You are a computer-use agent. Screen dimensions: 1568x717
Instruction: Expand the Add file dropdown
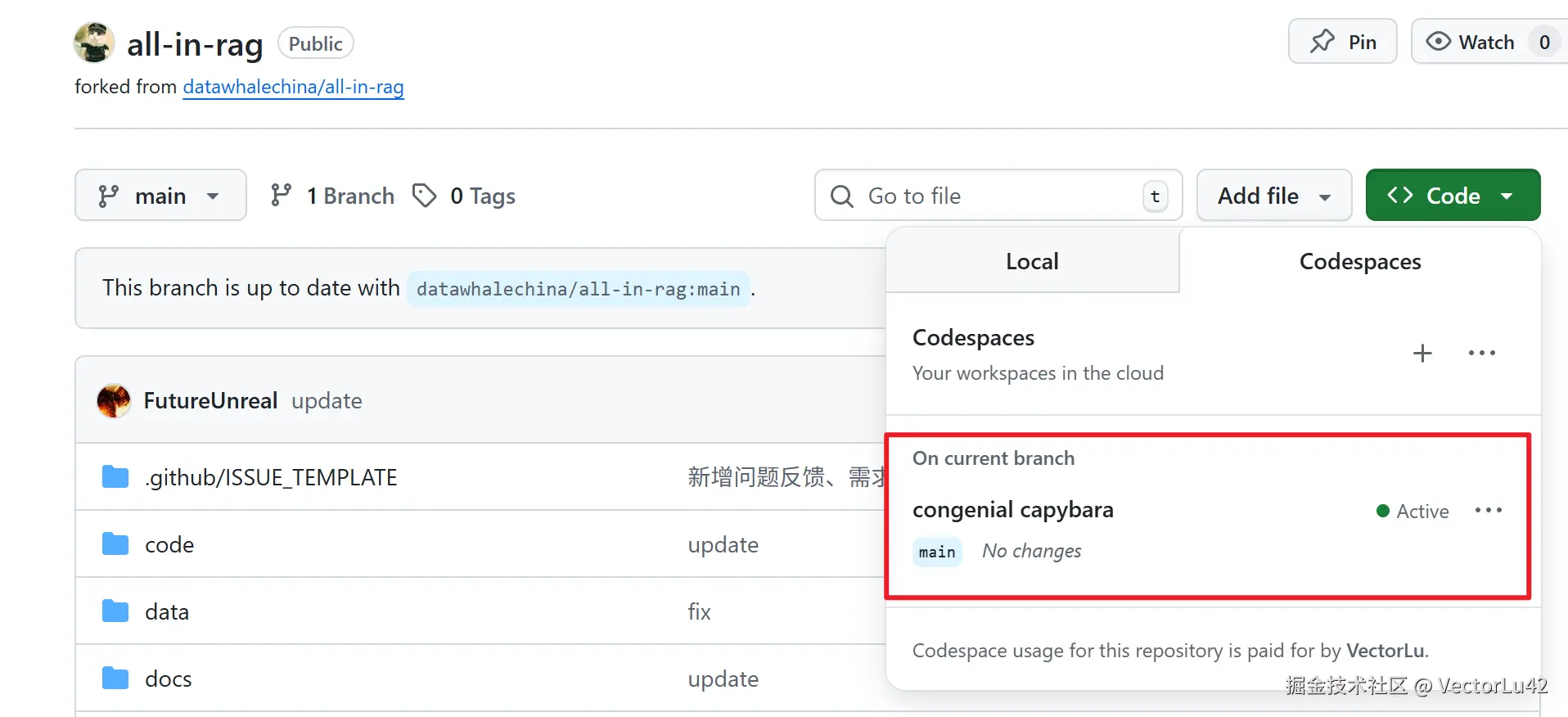(x=1274, y=195)
